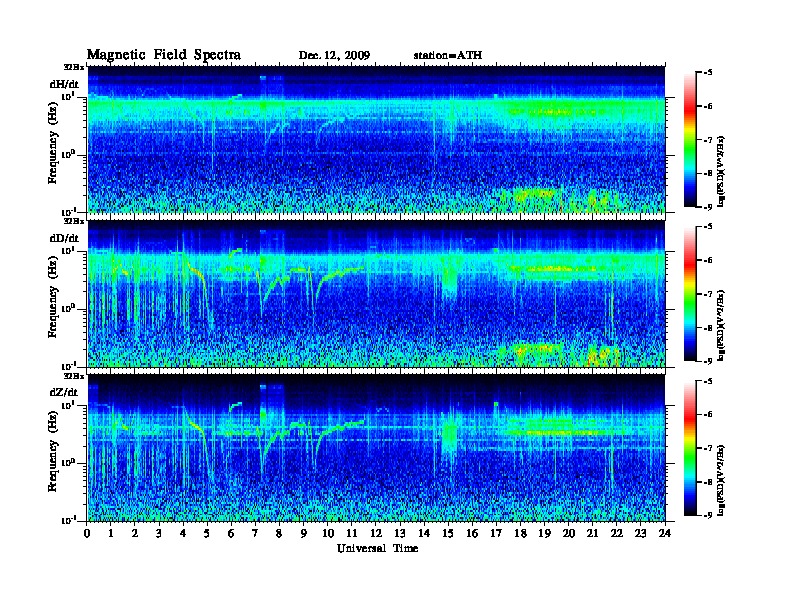This screenshot has width=792, height=612.
Task: Click hour 5 on the time axis
Action: [207, 534]
